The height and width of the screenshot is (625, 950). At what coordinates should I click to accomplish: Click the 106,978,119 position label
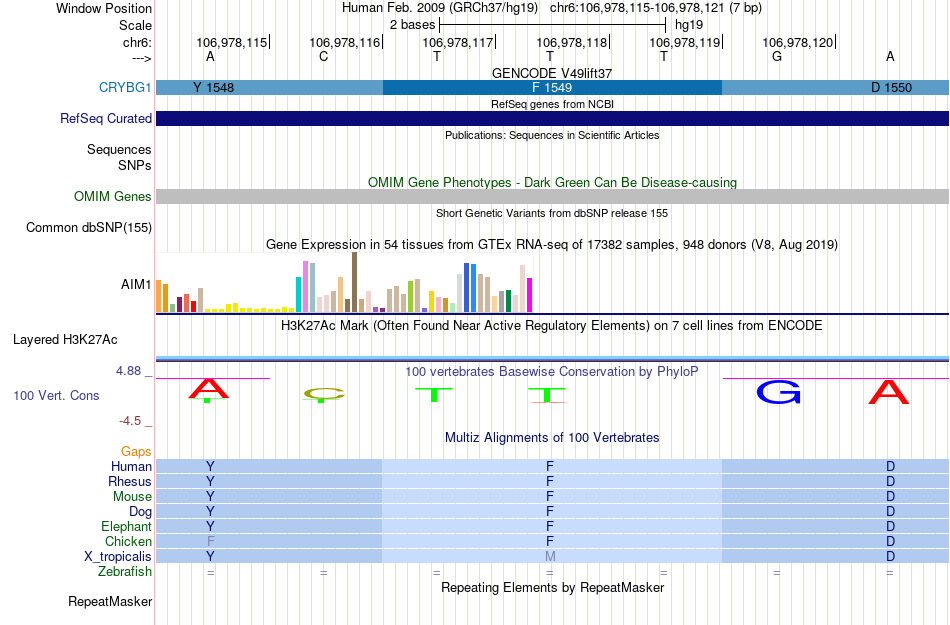point(685,42)
